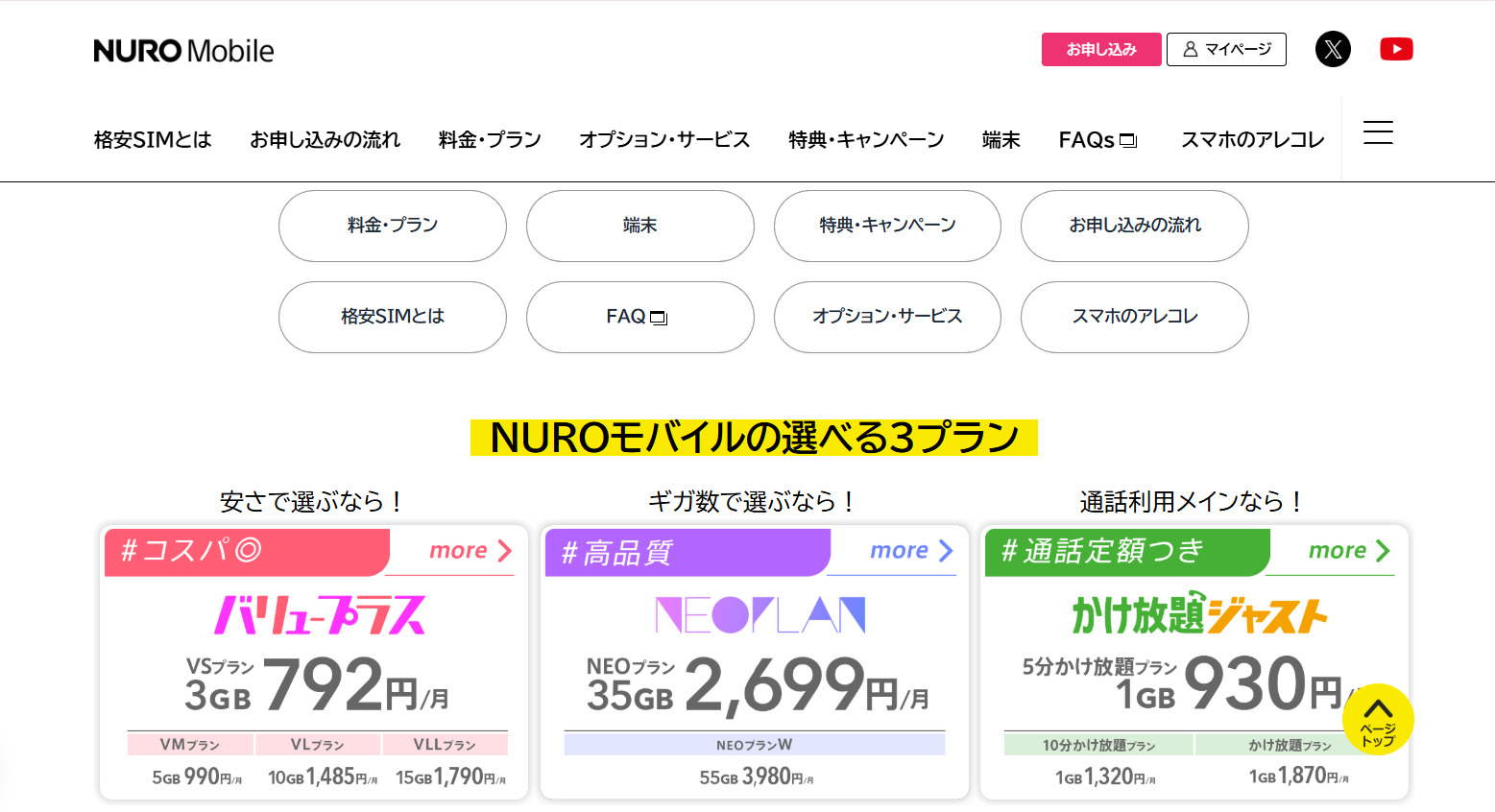The image size is (1495, 812).
Task: Click the FAQ pill button
Action: 640,317
